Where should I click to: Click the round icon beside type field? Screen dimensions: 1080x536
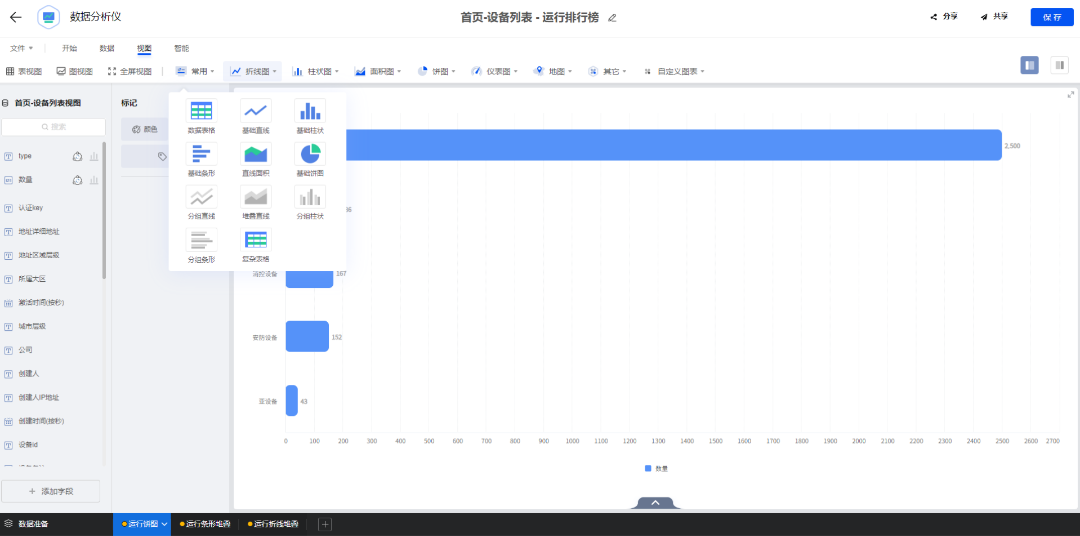coord(78,156)
